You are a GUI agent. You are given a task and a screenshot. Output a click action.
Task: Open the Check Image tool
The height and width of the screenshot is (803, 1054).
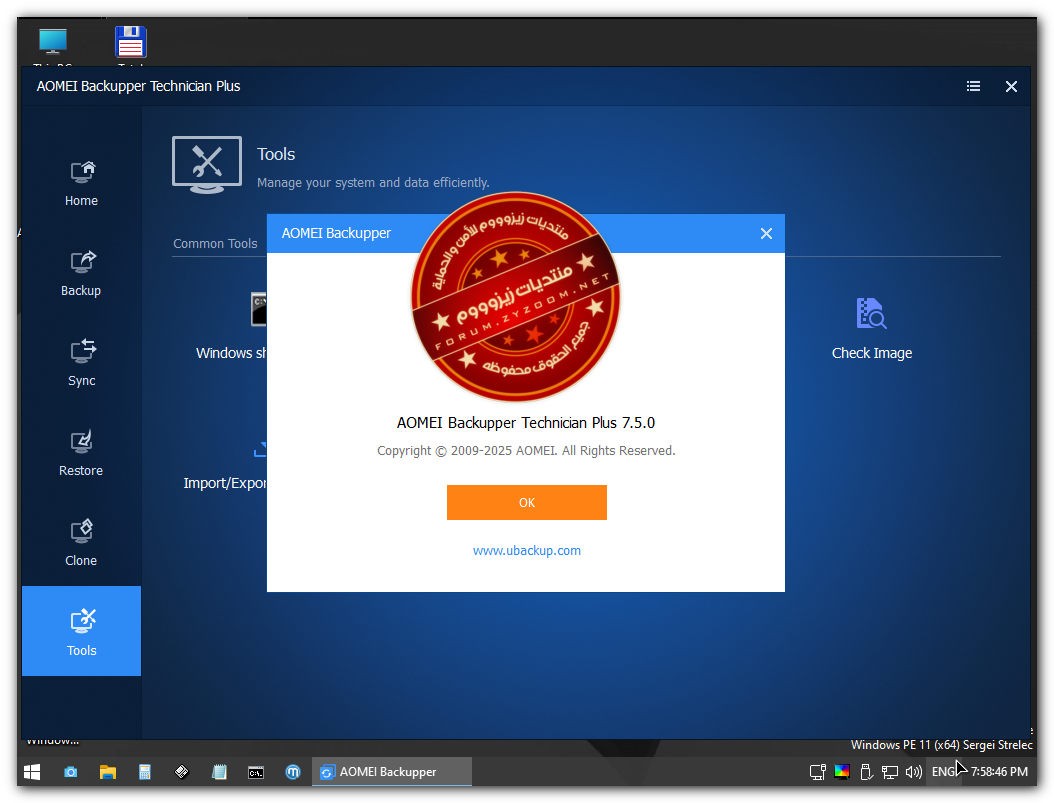click(871, 328)
